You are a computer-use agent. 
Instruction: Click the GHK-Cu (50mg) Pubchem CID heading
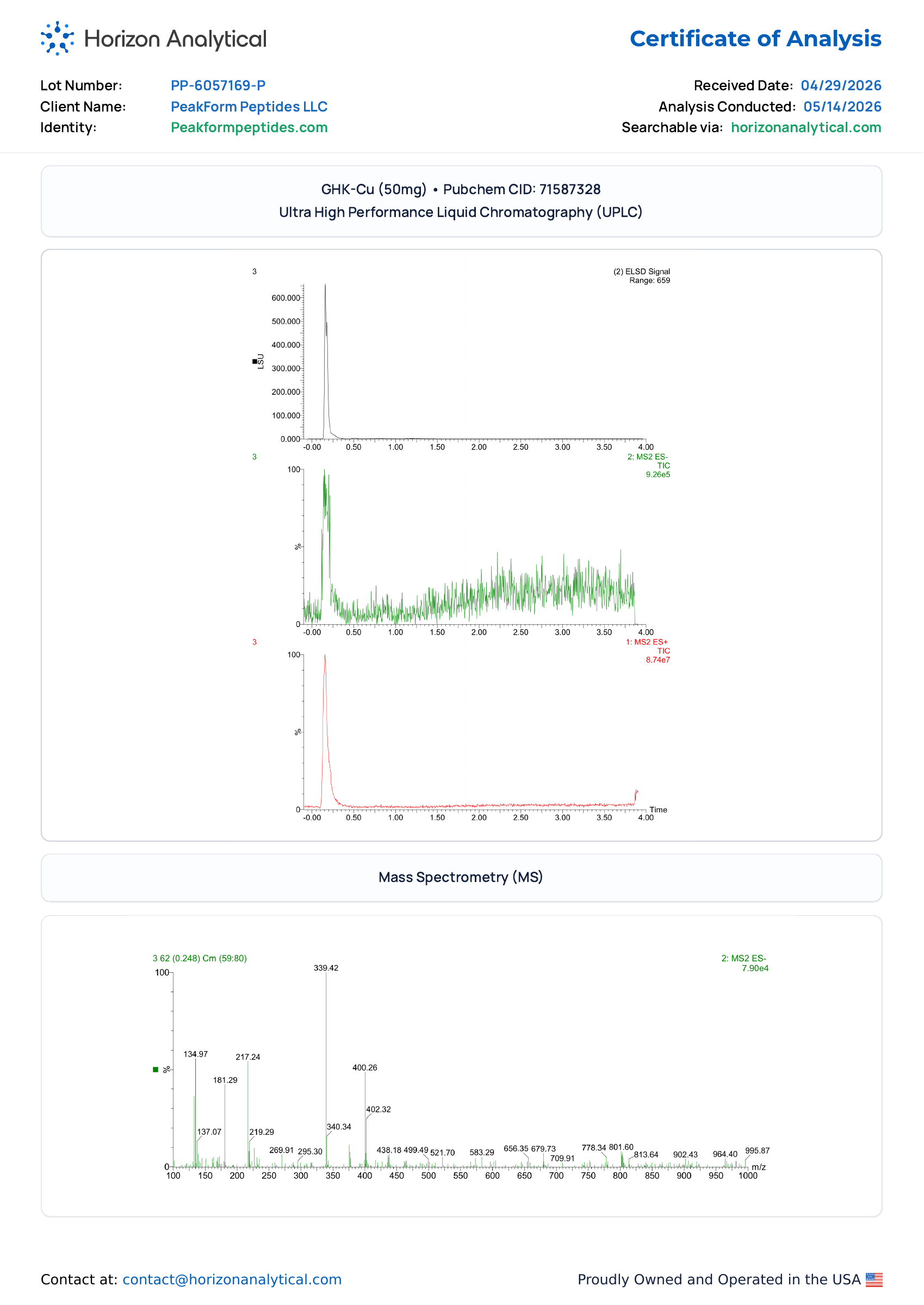point(461,189)
